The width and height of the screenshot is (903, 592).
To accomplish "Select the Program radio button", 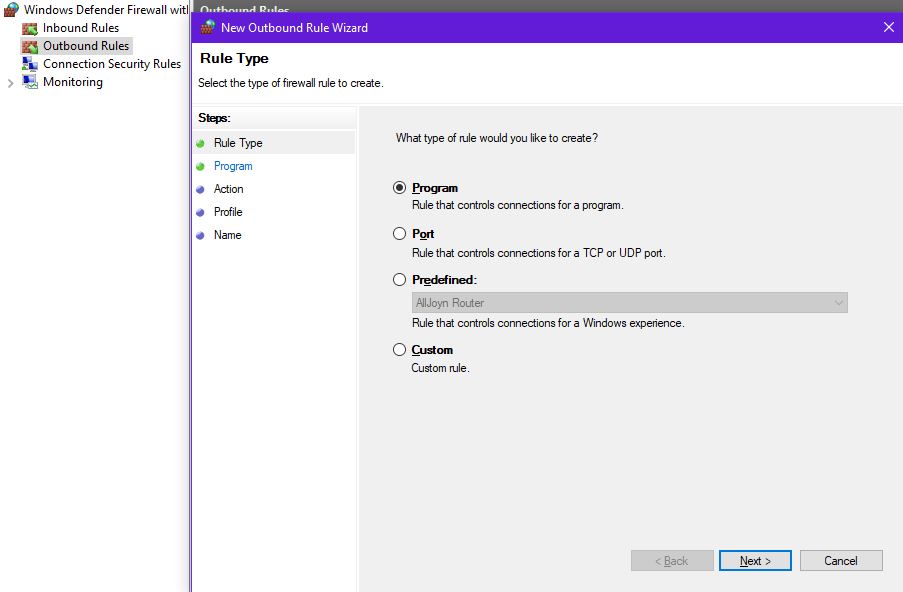I will [x=399, y=188].
